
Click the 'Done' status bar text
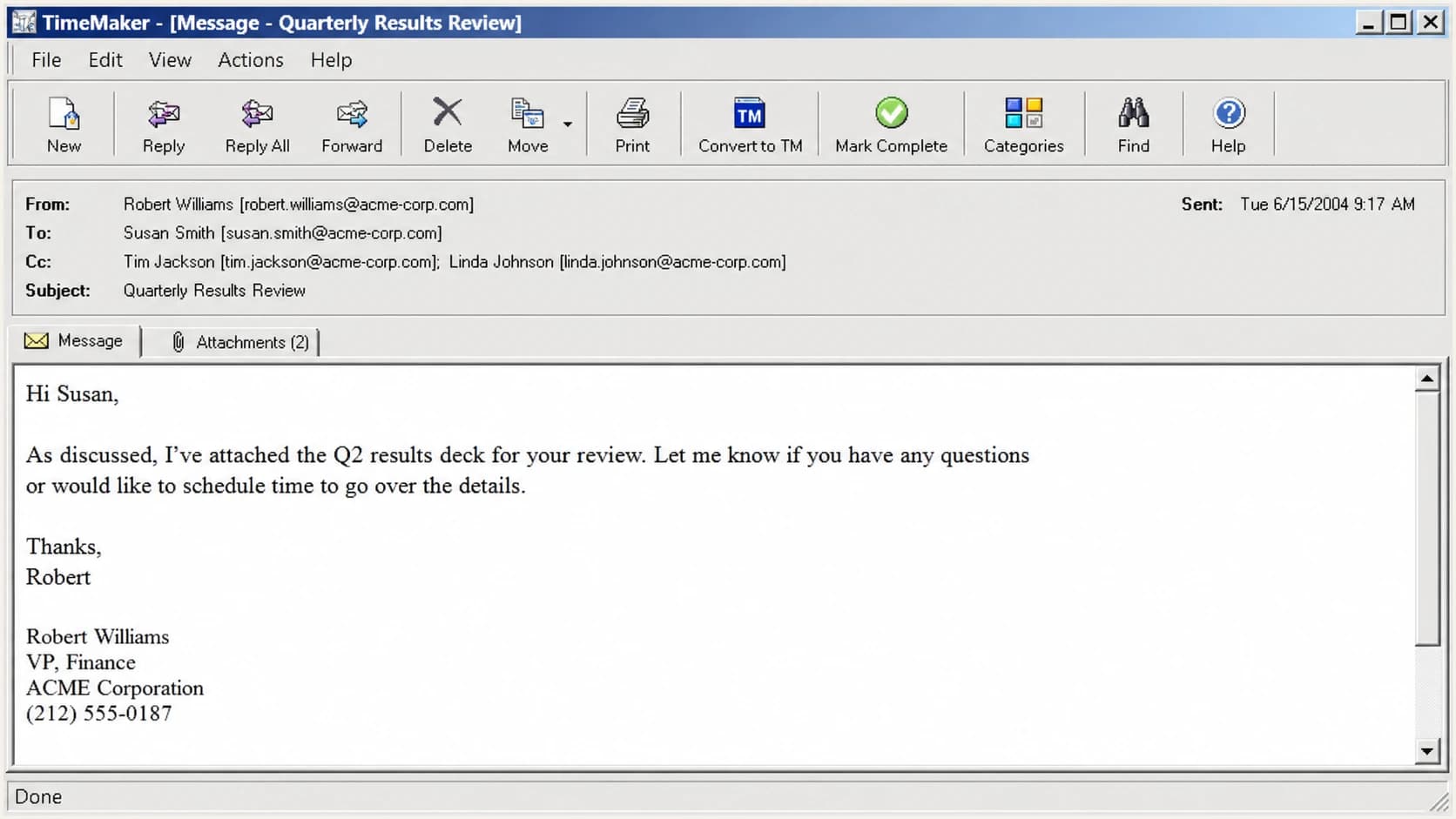(x=38, y=796)
